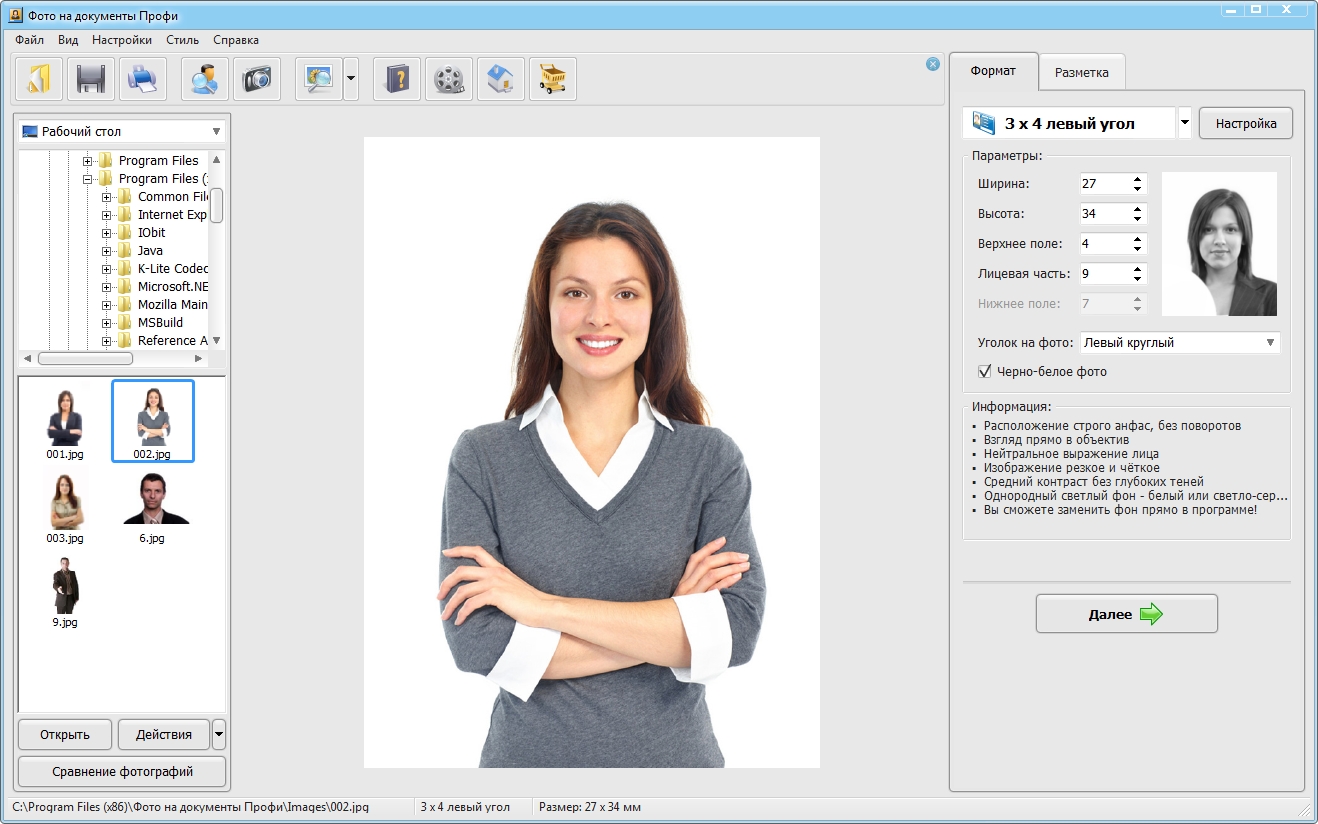1318x824 pixels.
Task: Switch to the Разметка tab
Action: pos(1081,73)
